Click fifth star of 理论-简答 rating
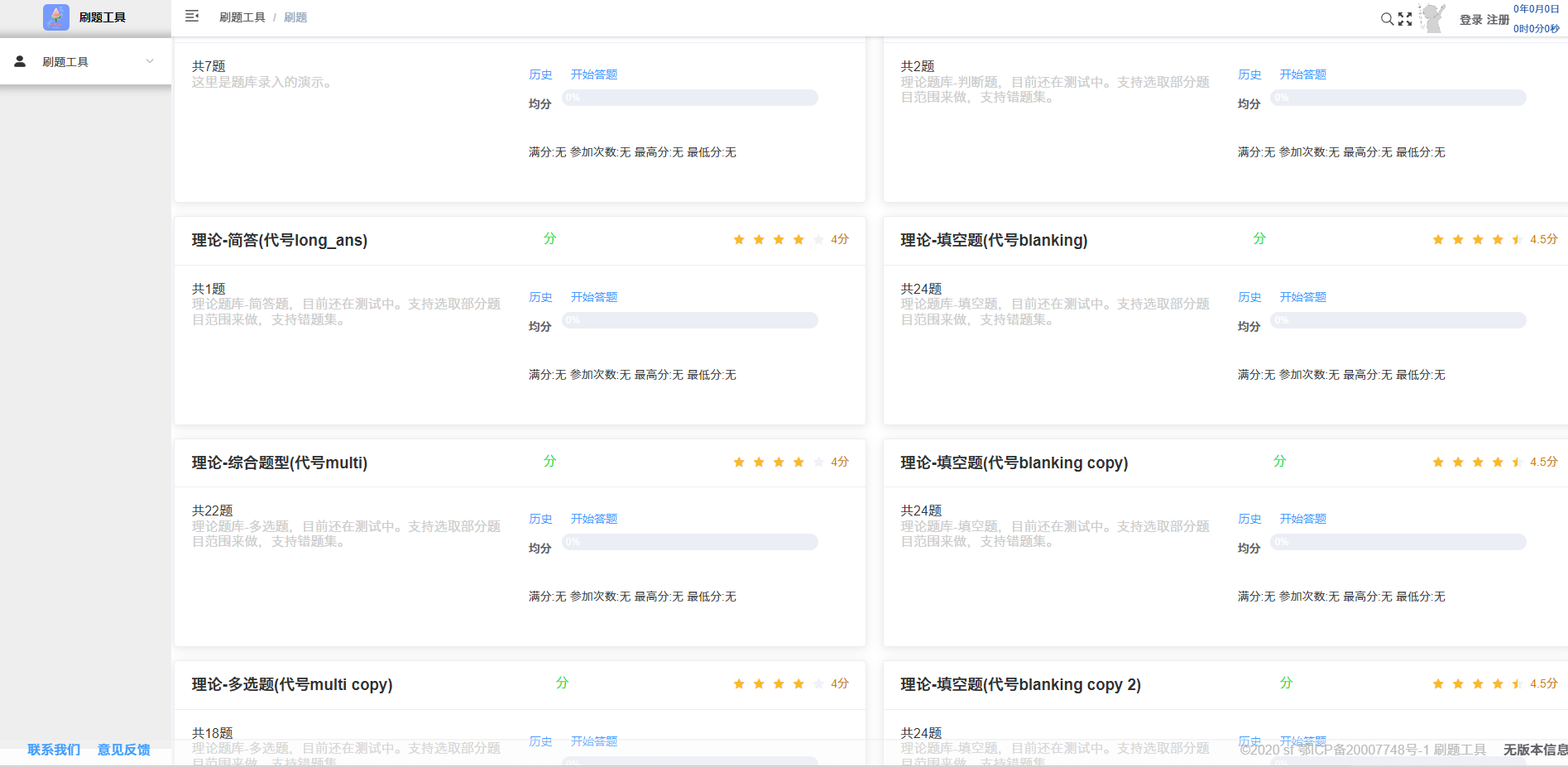Image resolution: width=1568 pixels, height=767 pixels. [818, 240]
